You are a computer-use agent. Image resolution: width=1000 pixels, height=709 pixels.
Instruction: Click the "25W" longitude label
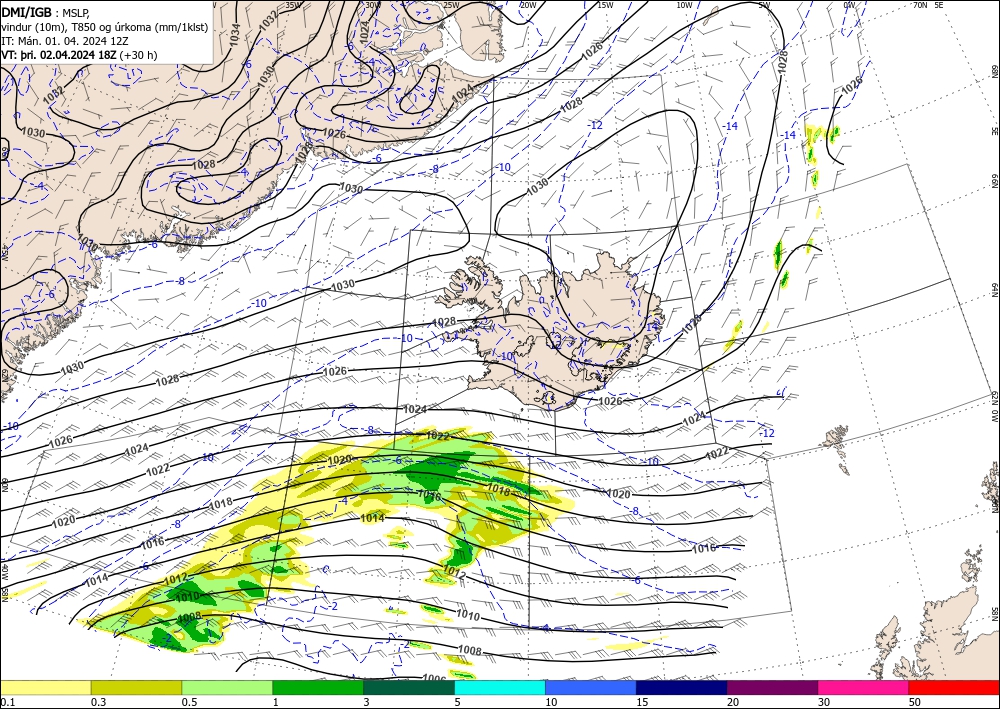click(x=450, y=5)
